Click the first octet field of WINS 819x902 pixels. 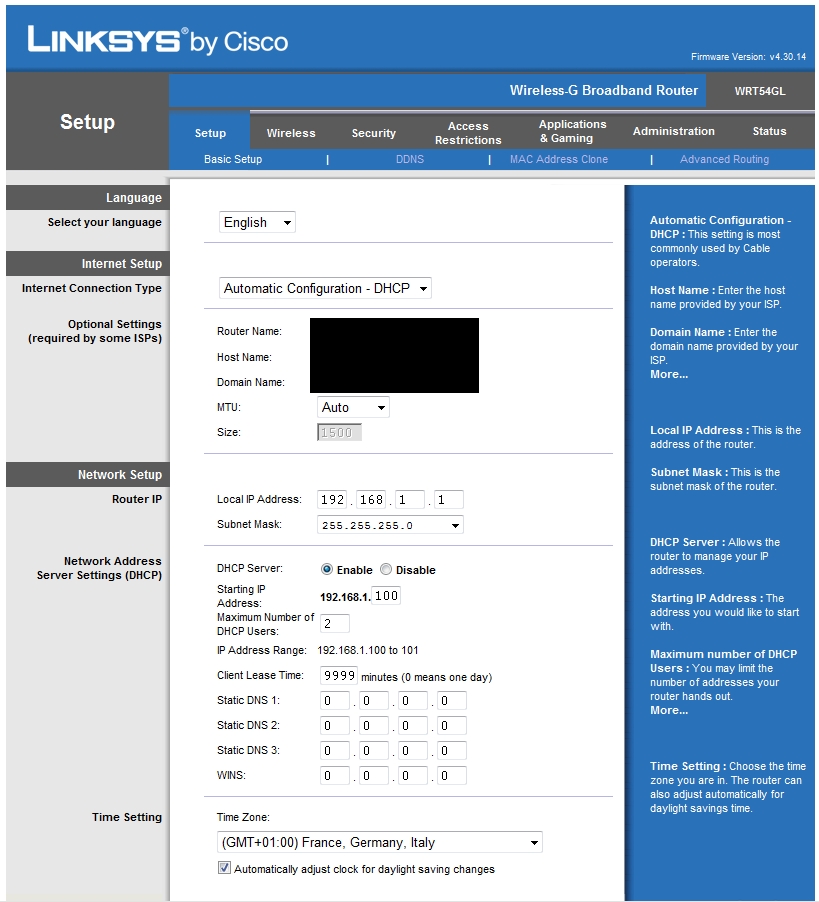335,776
